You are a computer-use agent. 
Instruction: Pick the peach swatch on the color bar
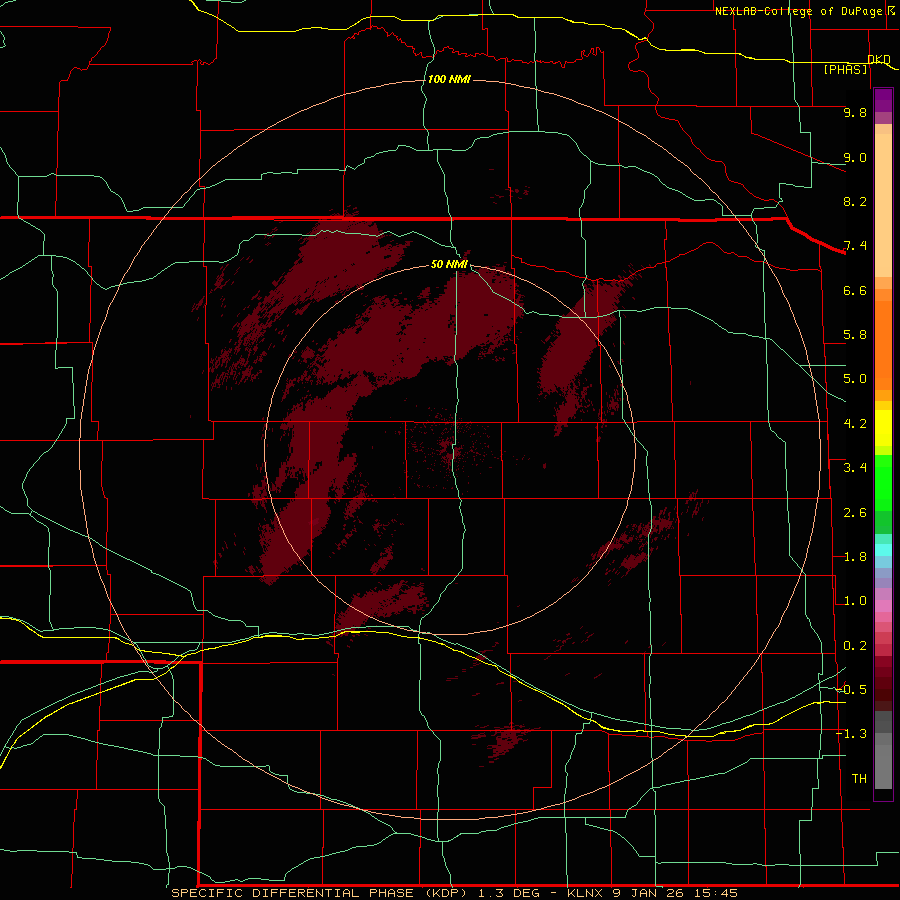click(883, 205)
